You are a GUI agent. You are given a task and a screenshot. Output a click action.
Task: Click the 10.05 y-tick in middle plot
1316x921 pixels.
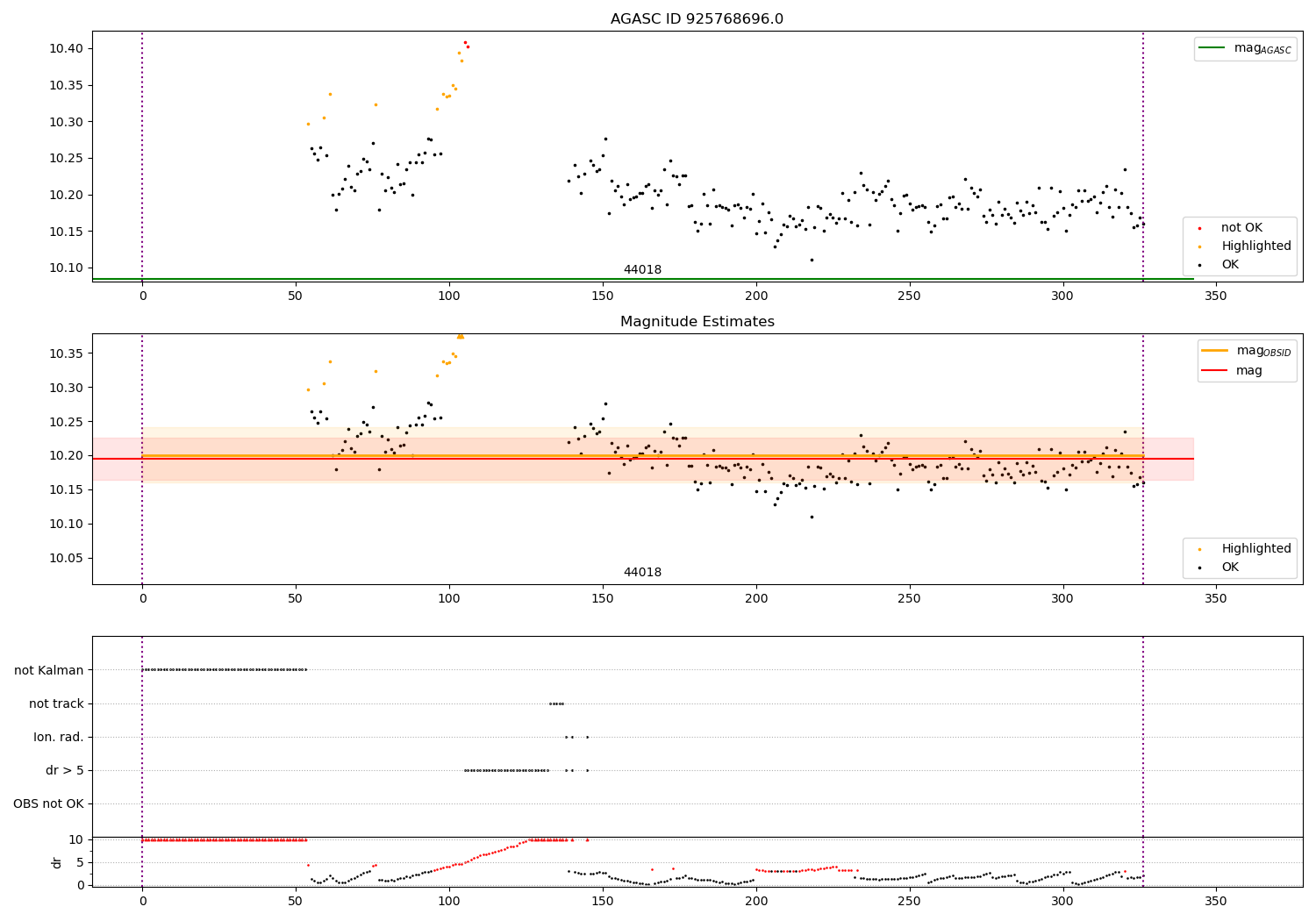point(67,559)
